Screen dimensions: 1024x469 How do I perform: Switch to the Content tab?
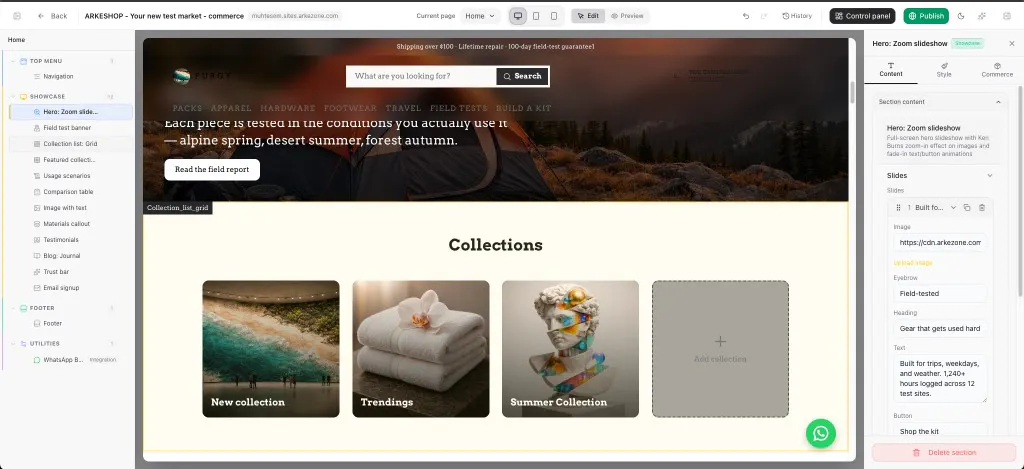point(891,70)
